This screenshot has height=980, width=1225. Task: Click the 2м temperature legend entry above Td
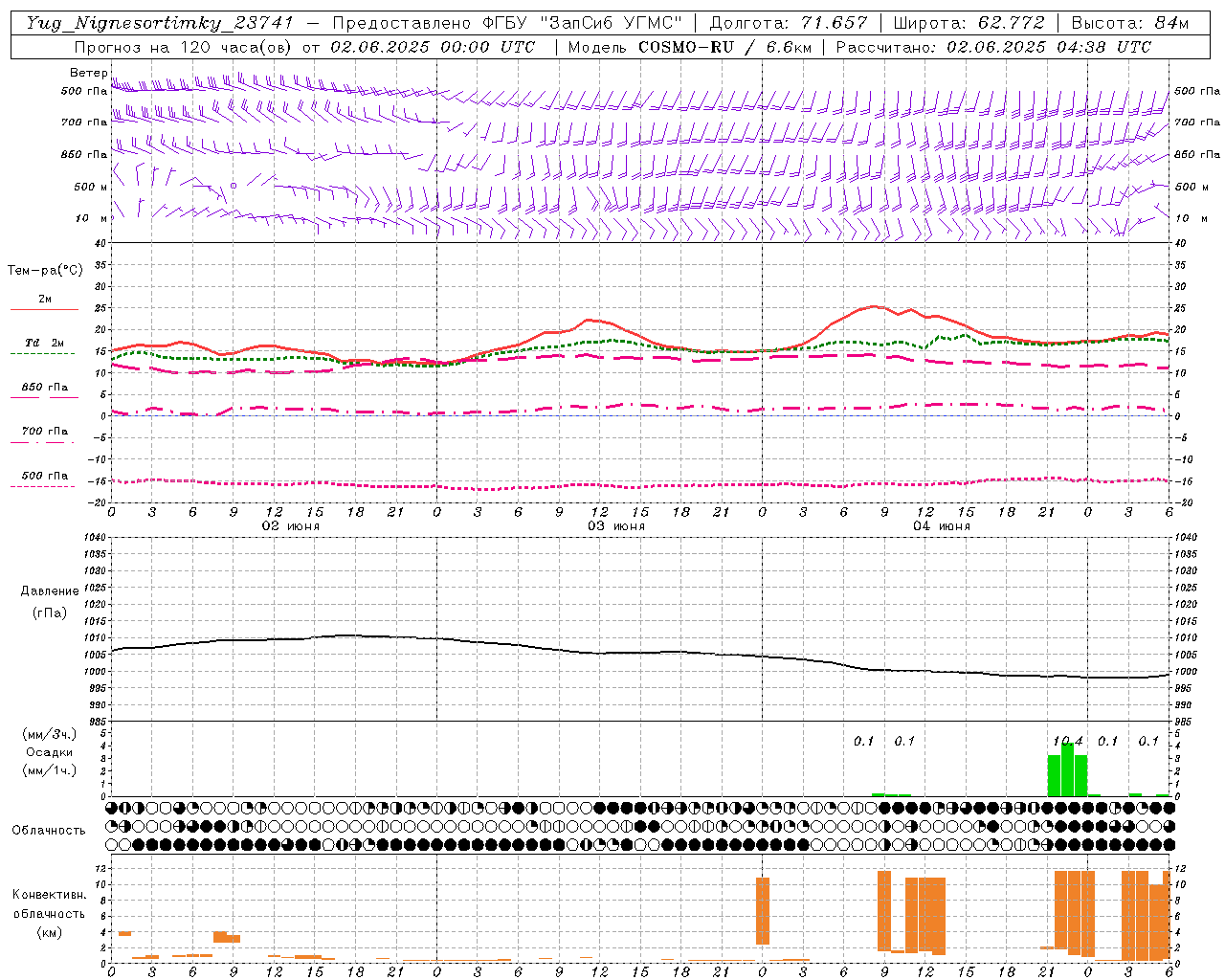click(45, 300)
